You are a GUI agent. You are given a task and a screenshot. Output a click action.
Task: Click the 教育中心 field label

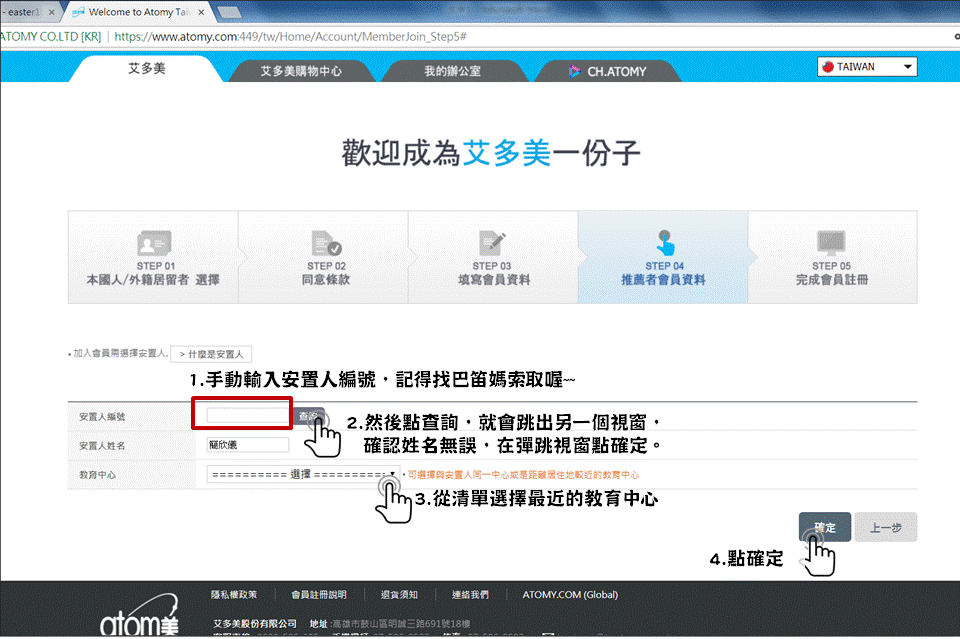[x=97, y=475]
